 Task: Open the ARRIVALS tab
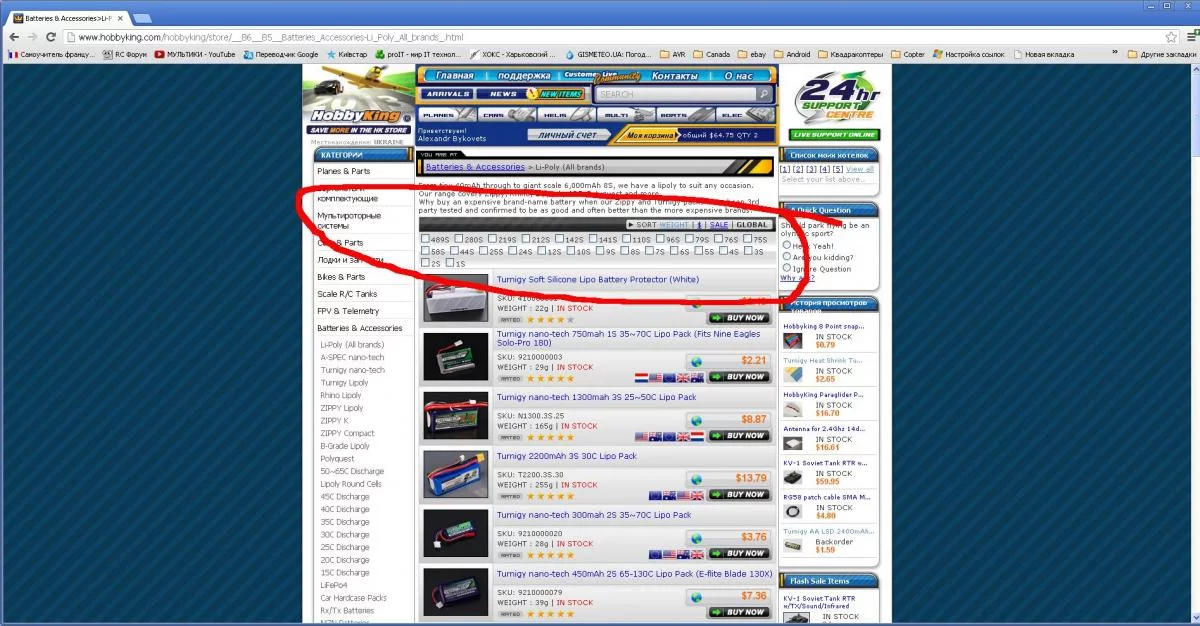(446, 94)
